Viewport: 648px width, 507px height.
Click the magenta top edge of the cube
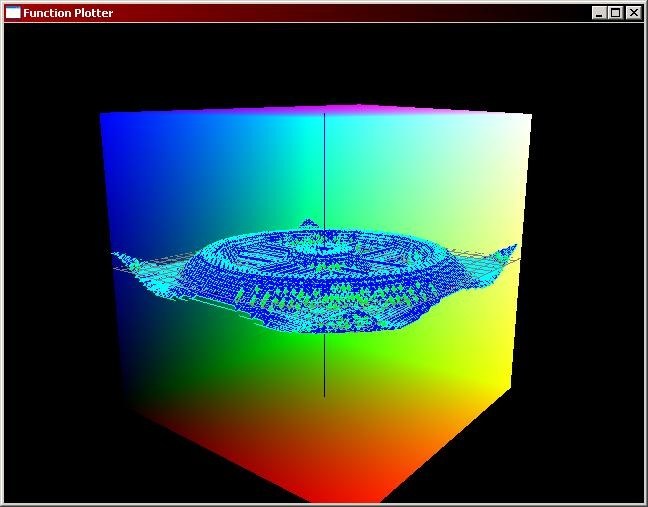350,108
